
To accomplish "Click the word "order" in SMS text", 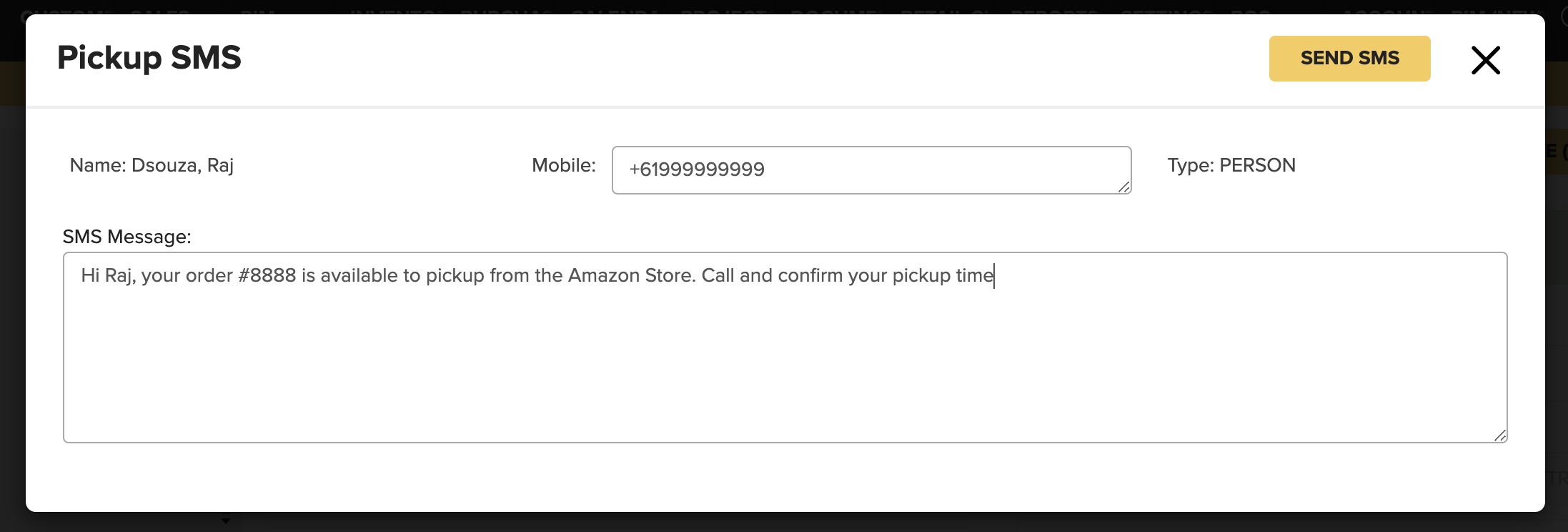I will coord(209,276).
